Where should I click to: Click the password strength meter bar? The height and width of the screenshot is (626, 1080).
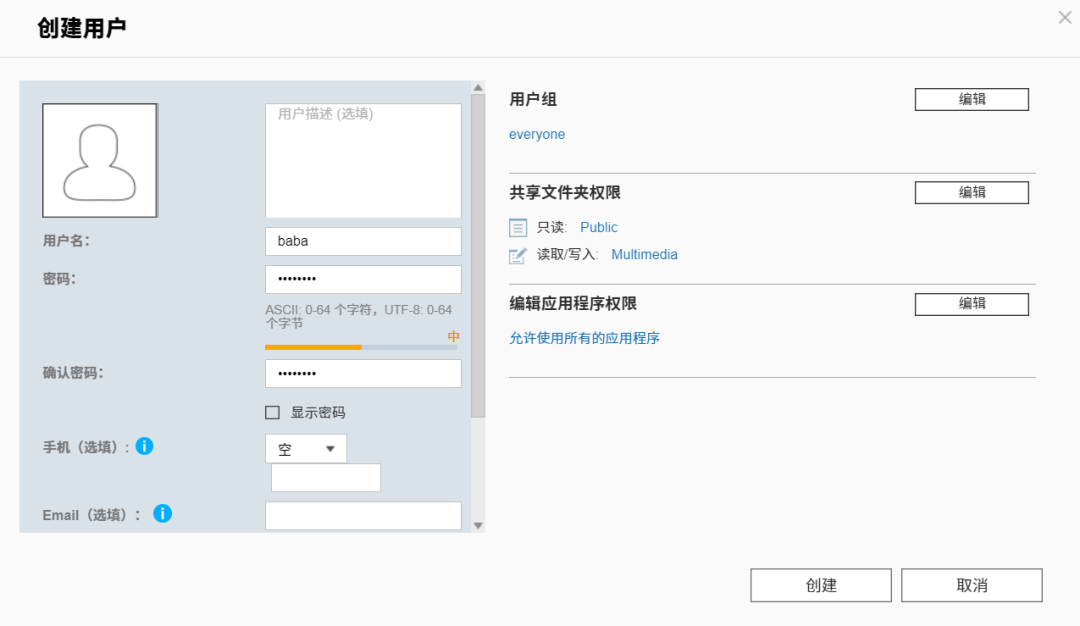[x=360, y=347]
